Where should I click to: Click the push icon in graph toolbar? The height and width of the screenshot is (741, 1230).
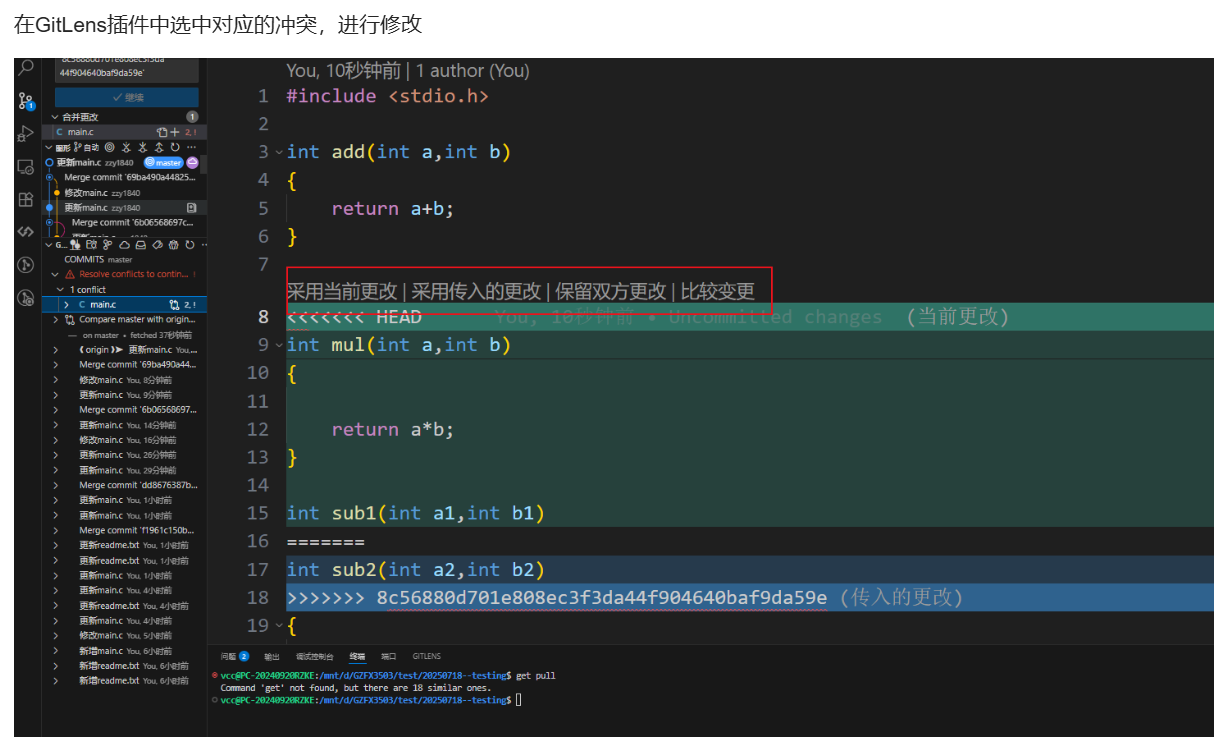(159, 147)
